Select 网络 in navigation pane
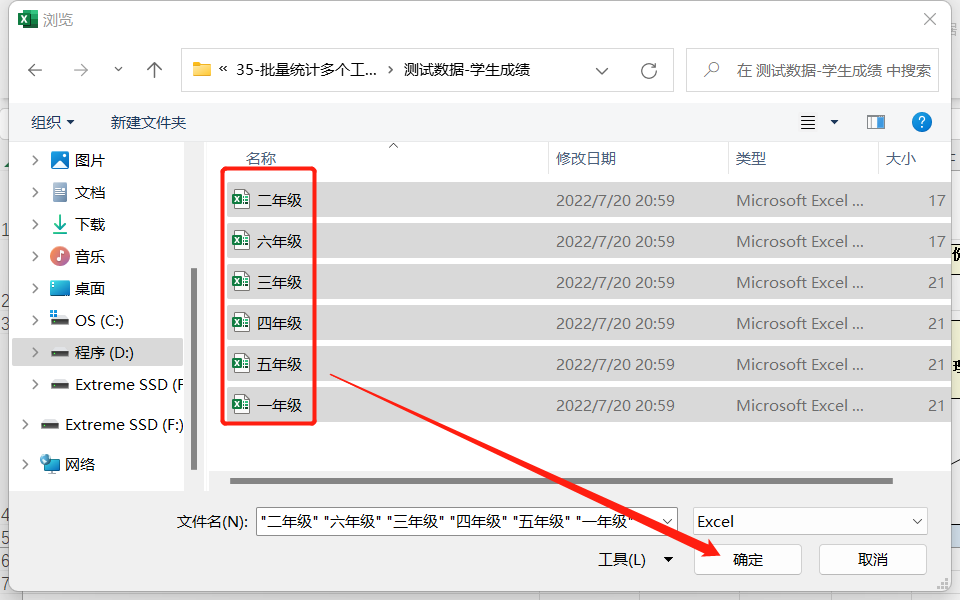 tap(80, 464)
